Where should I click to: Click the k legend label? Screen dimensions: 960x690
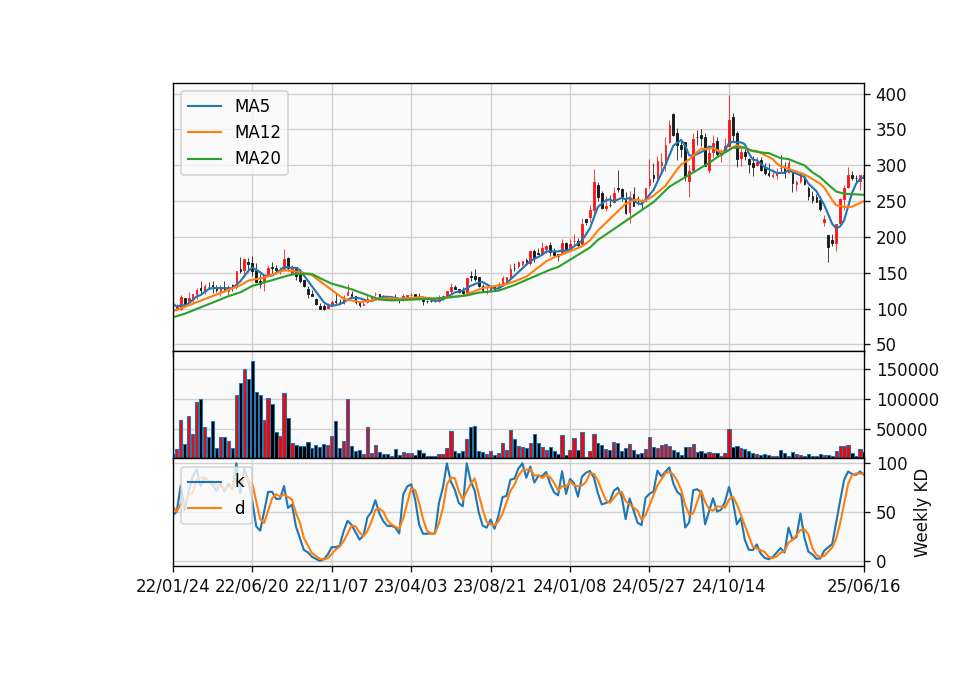(239, 481)
